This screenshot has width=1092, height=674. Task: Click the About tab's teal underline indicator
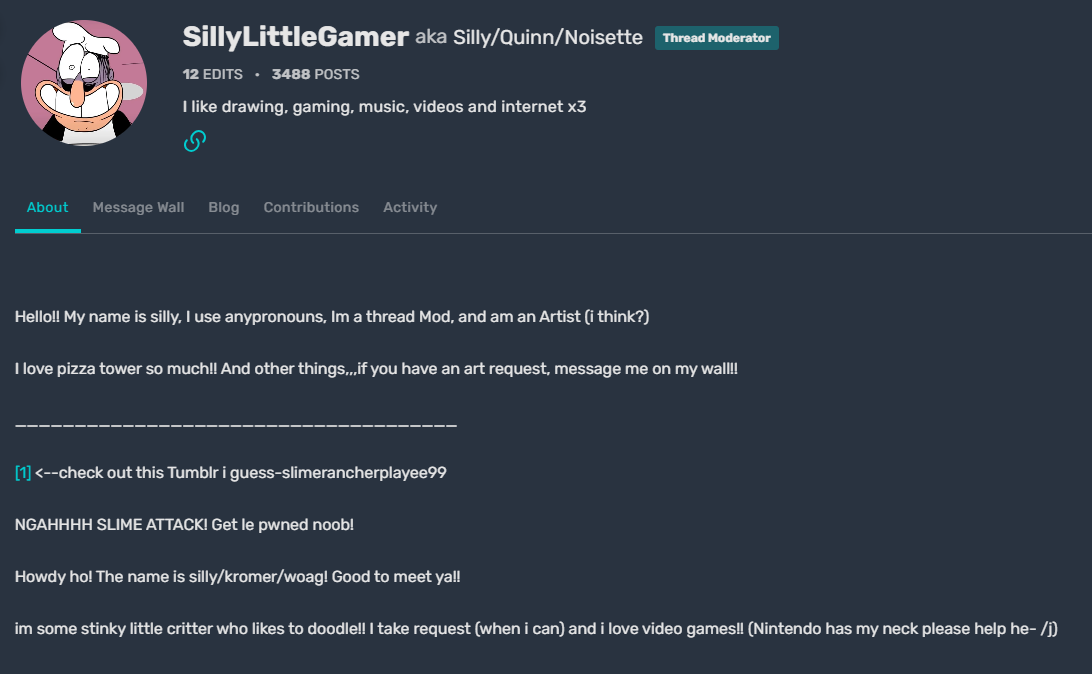[x=47, y=230]
